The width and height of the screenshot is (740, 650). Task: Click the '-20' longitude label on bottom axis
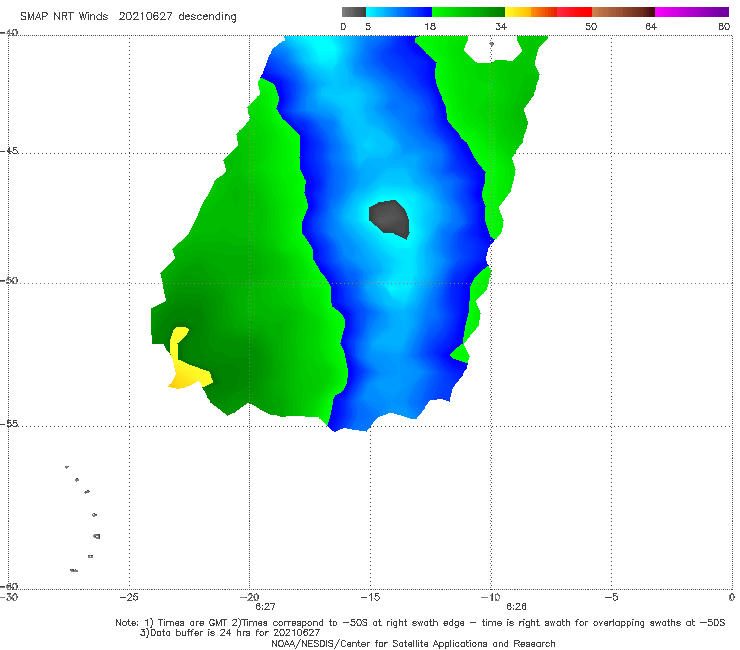click(250, 597)
